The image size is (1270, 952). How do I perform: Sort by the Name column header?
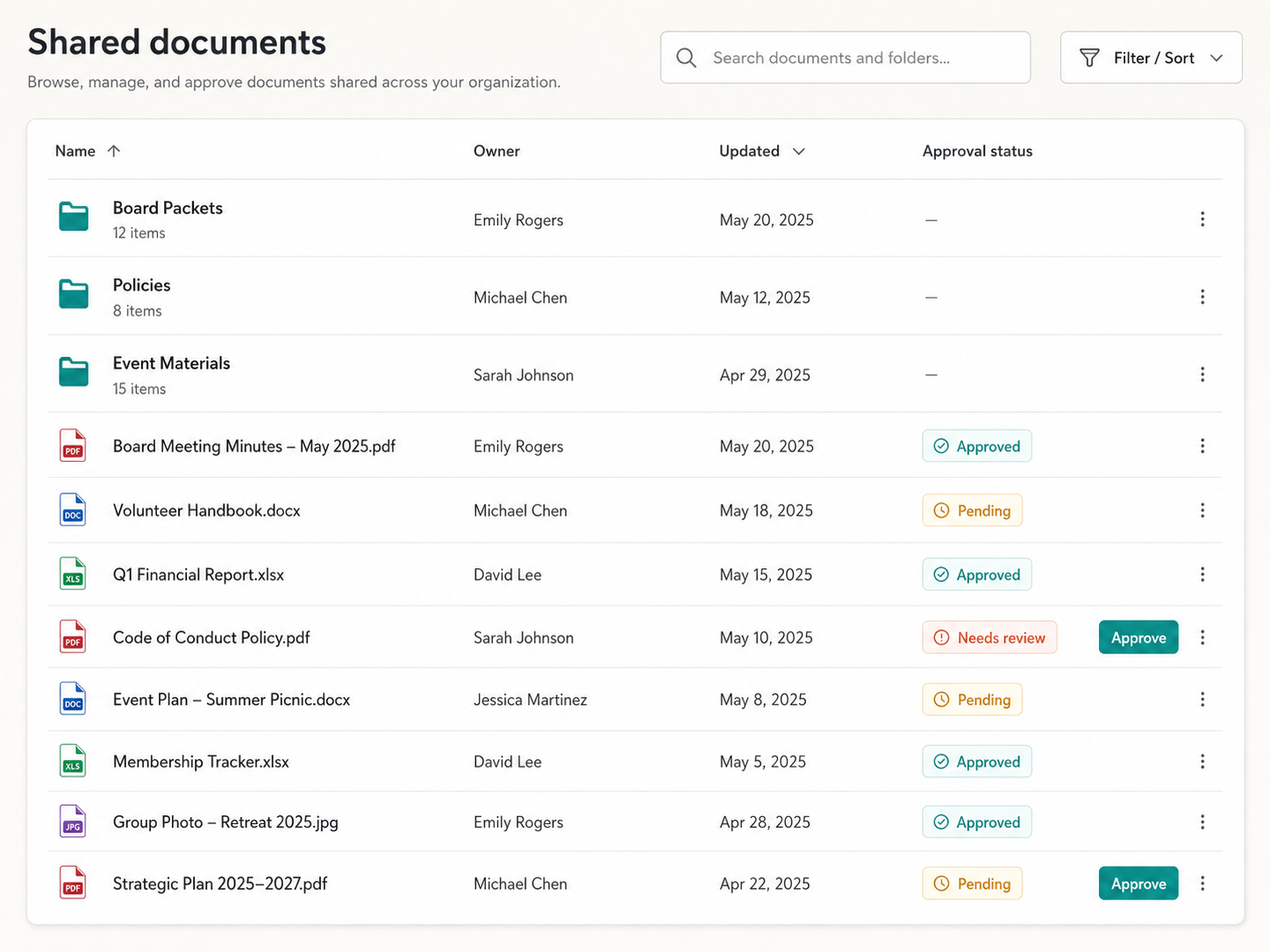(75, 151)
